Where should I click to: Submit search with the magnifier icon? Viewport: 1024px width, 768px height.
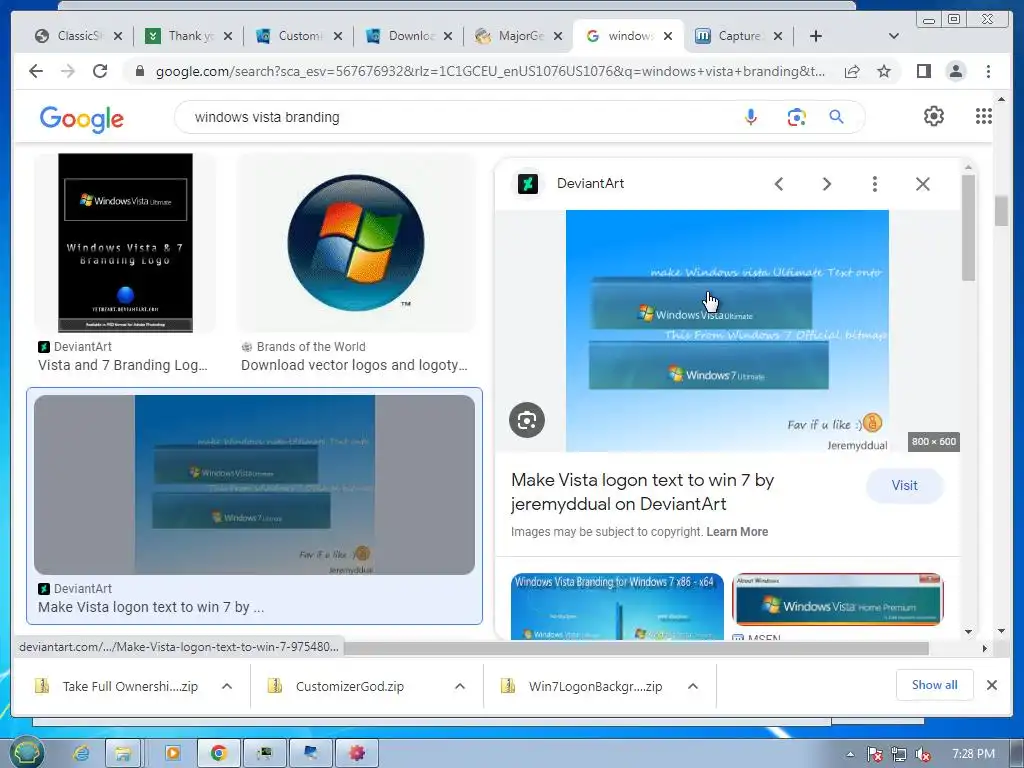tap(836, 117)
